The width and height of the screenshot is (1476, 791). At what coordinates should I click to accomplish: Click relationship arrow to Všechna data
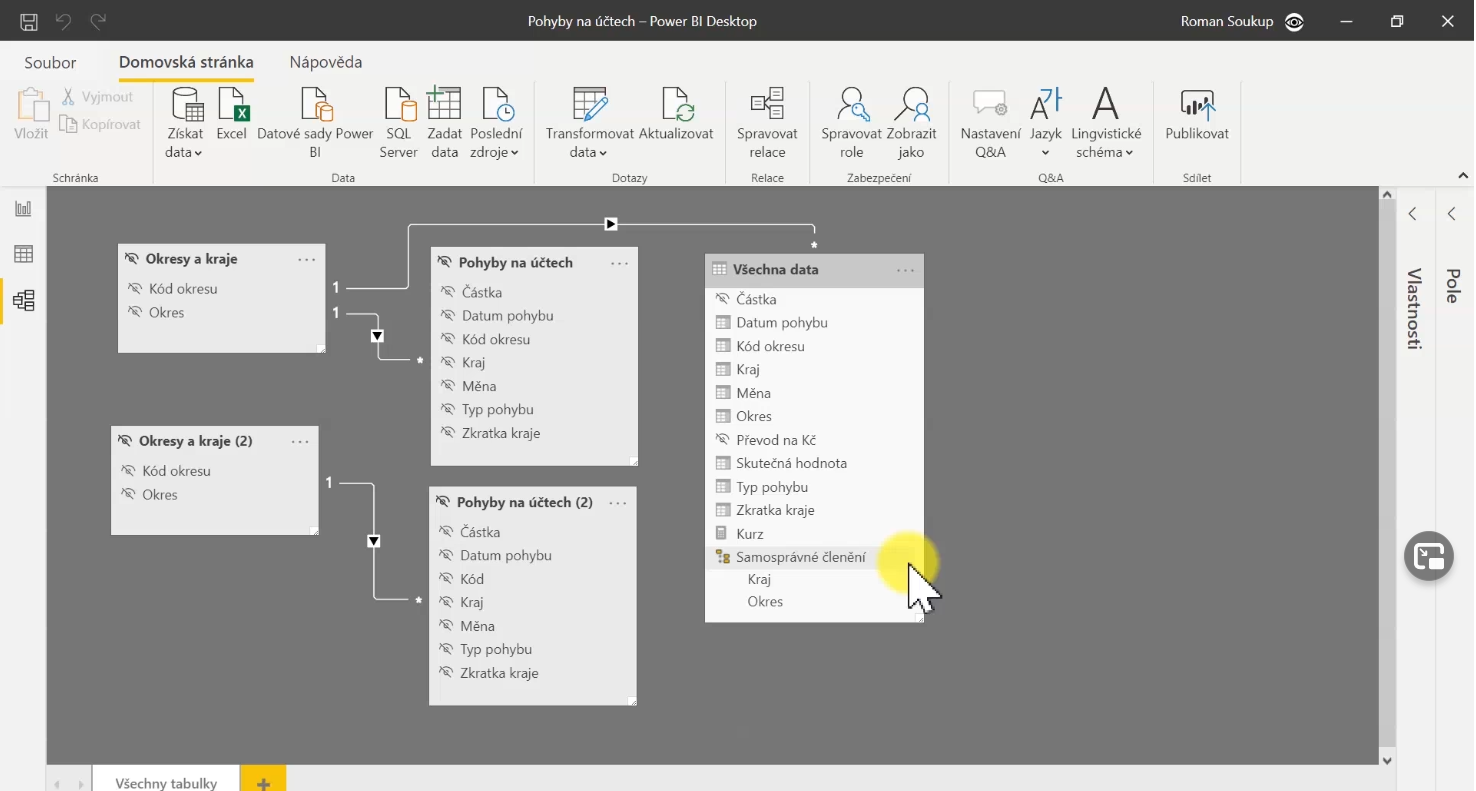click(611, 224)
